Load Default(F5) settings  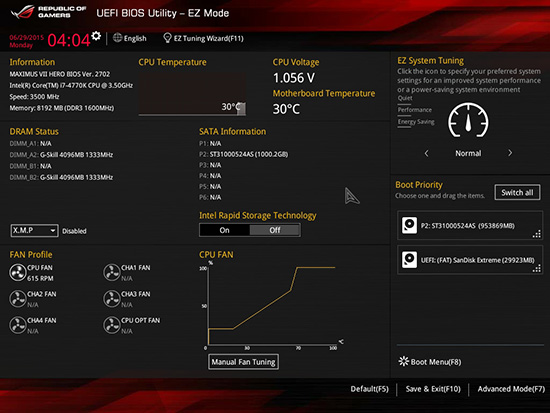point(369,389)
